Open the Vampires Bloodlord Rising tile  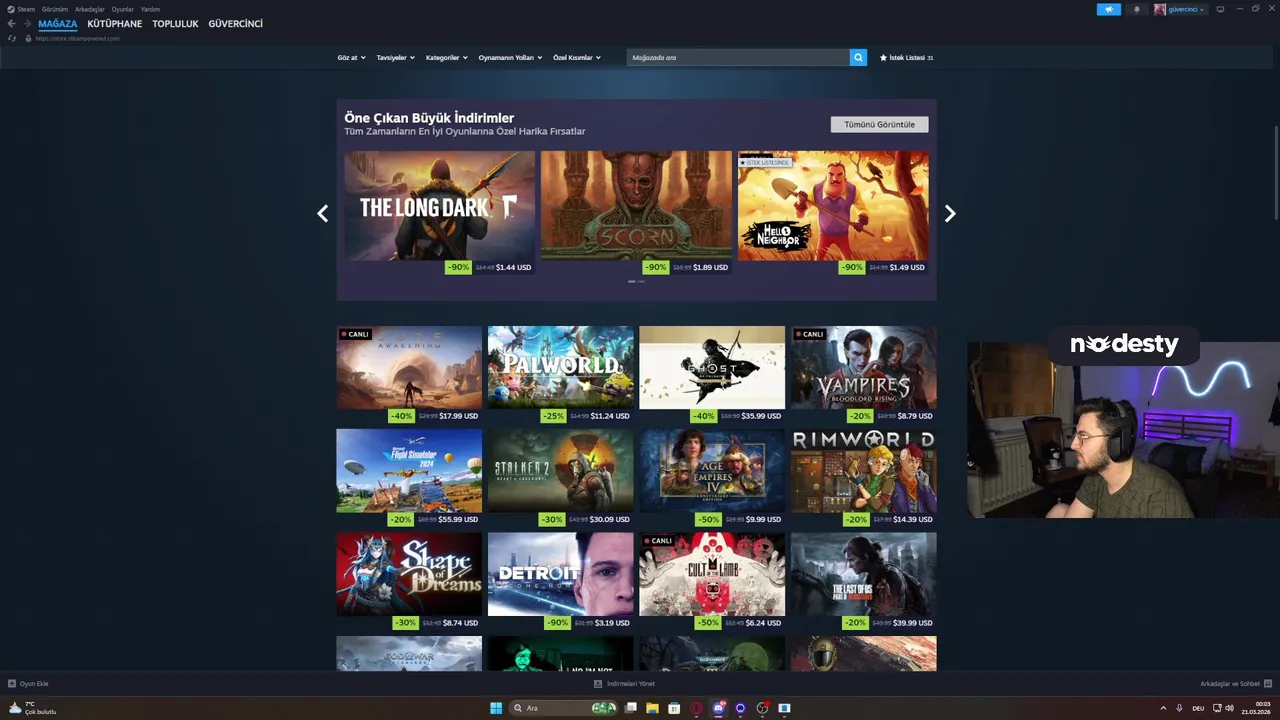click(x=863, y=374)
